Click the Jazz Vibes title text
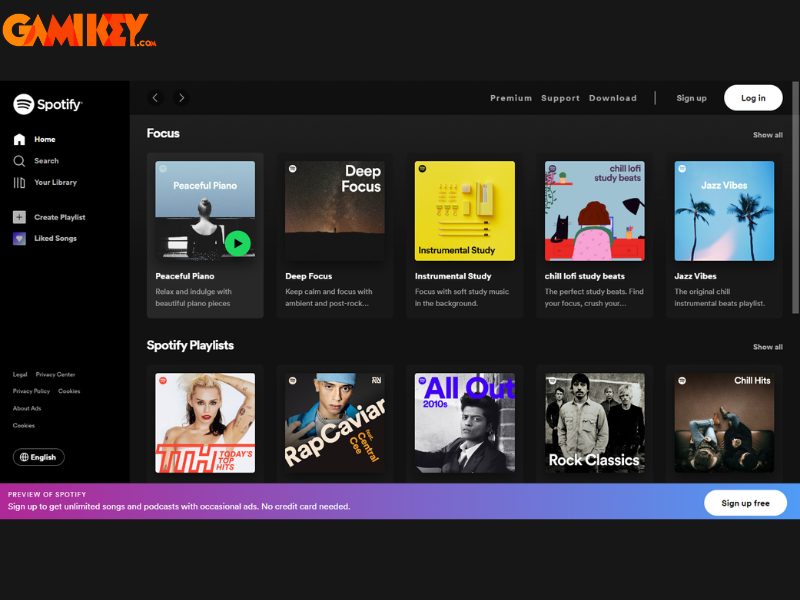Screen dimensions: 800x600 click(x=695, y=276)
